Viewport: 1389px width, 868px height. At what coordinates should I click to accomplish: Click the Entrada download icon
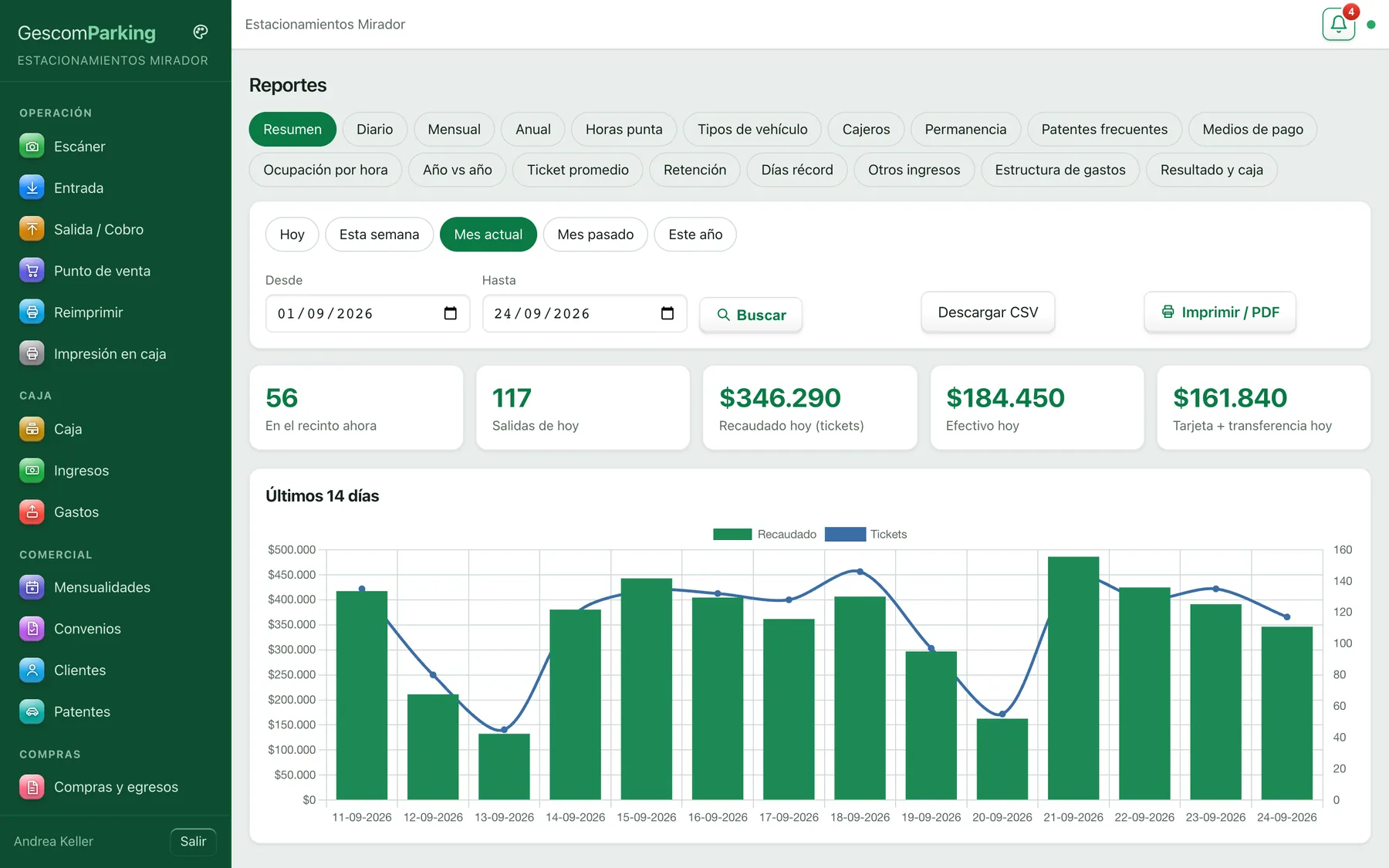tap(32, 187)
